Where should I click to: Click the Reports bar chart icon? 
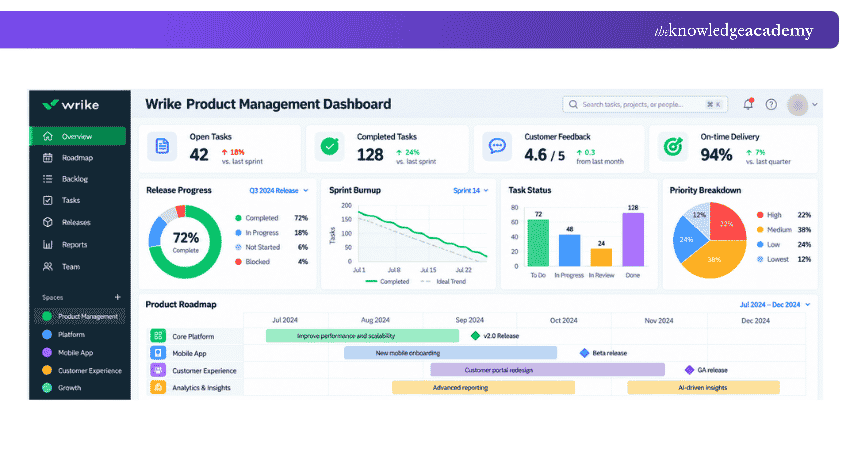click(x=48, y=245)
